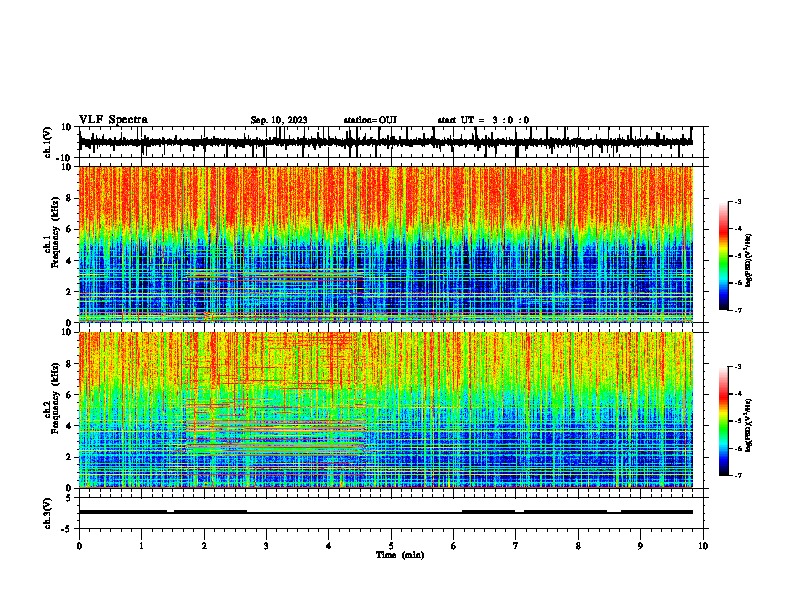
Task: Click time axis tick label "6"
Action: click(454, 546)
